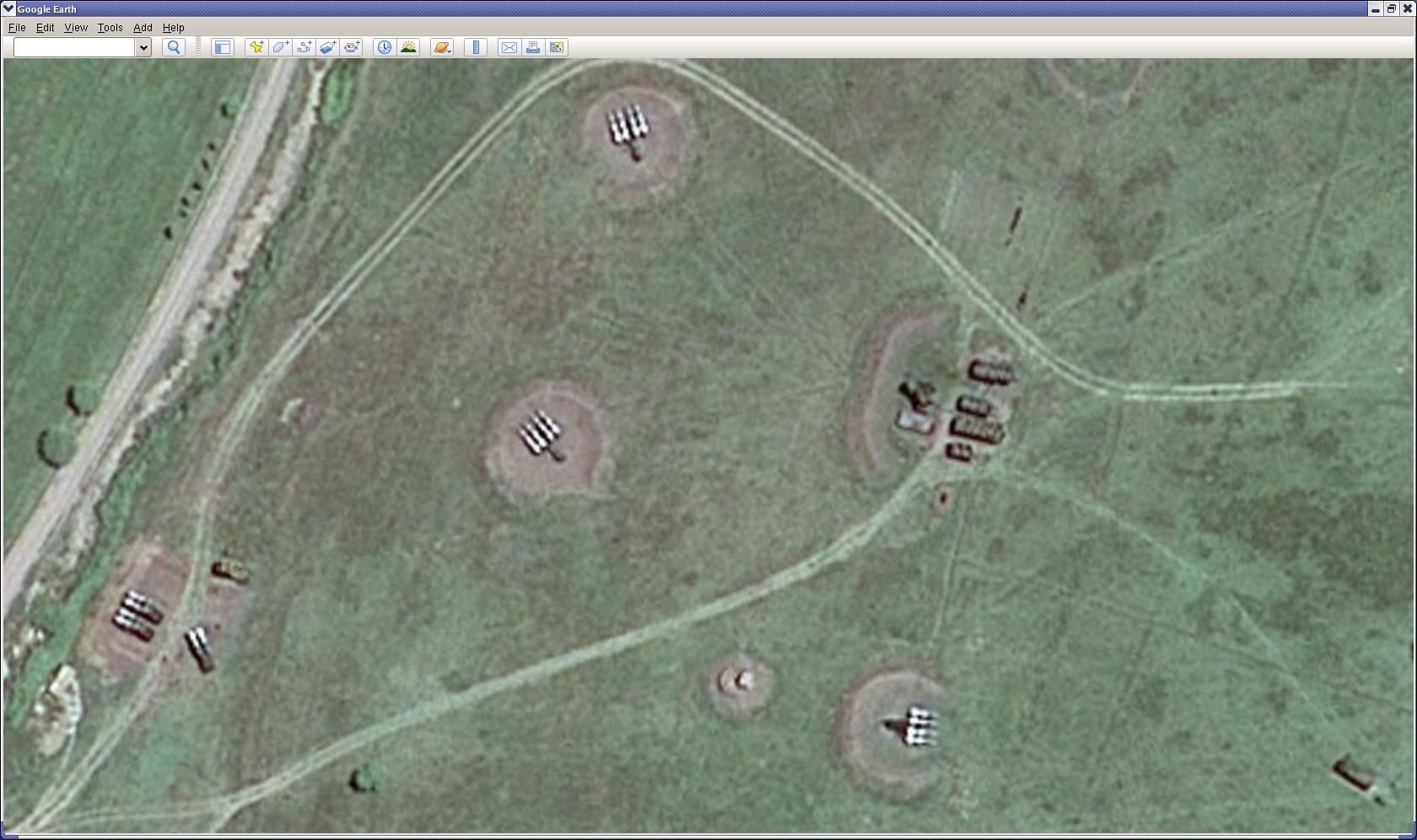The width and height of the screenshot is (1417, 840).
Task: Add a new placemark pin
Action: click(x=256, y=47)
